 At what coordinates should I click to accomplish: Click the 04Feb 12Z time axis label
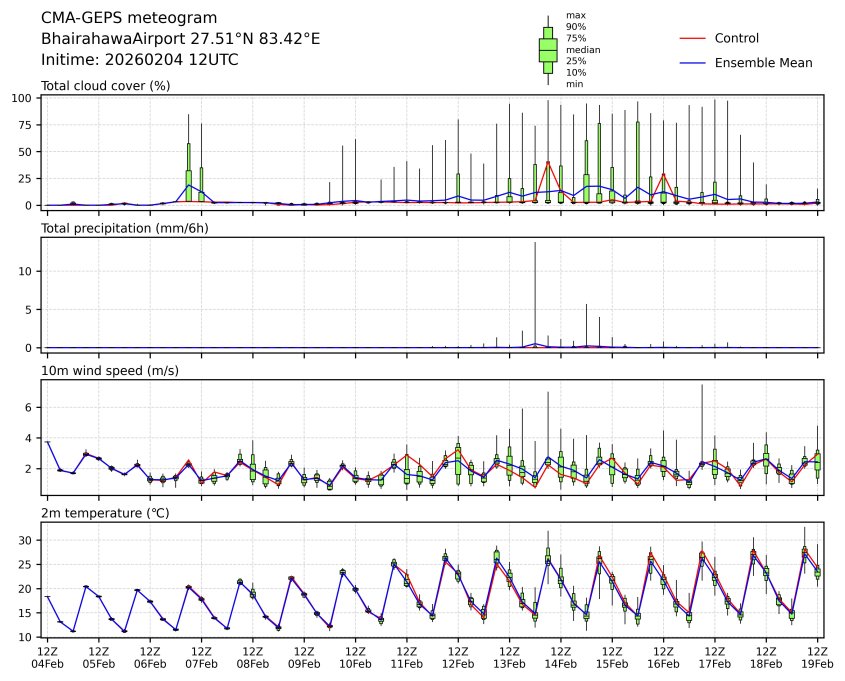47,656
